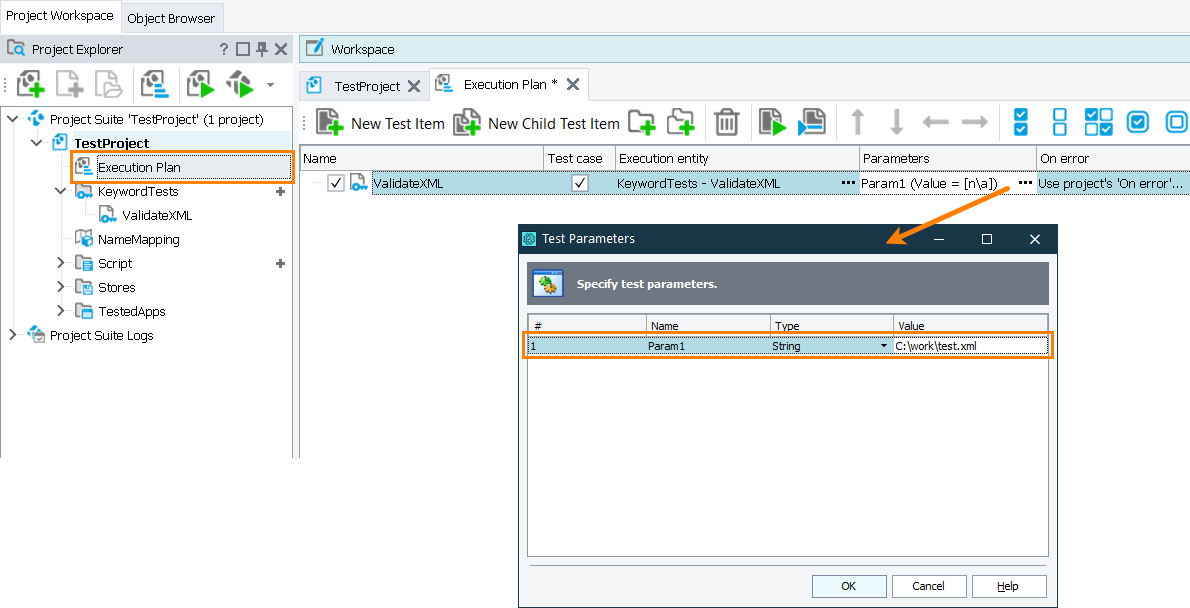This screenshot has height=608, width=1190.
Task: Click OK in Test Parameters dialog
Action: pyautogui.click(x=848, y=586)
